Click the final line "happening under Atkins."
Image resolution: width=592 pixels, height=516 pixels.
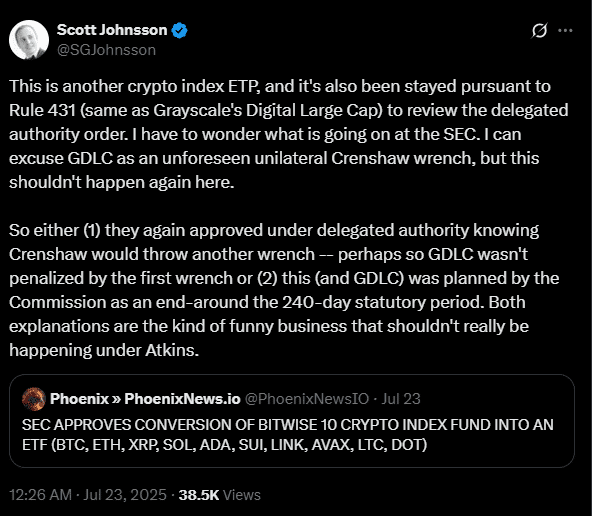pos(104,350)
